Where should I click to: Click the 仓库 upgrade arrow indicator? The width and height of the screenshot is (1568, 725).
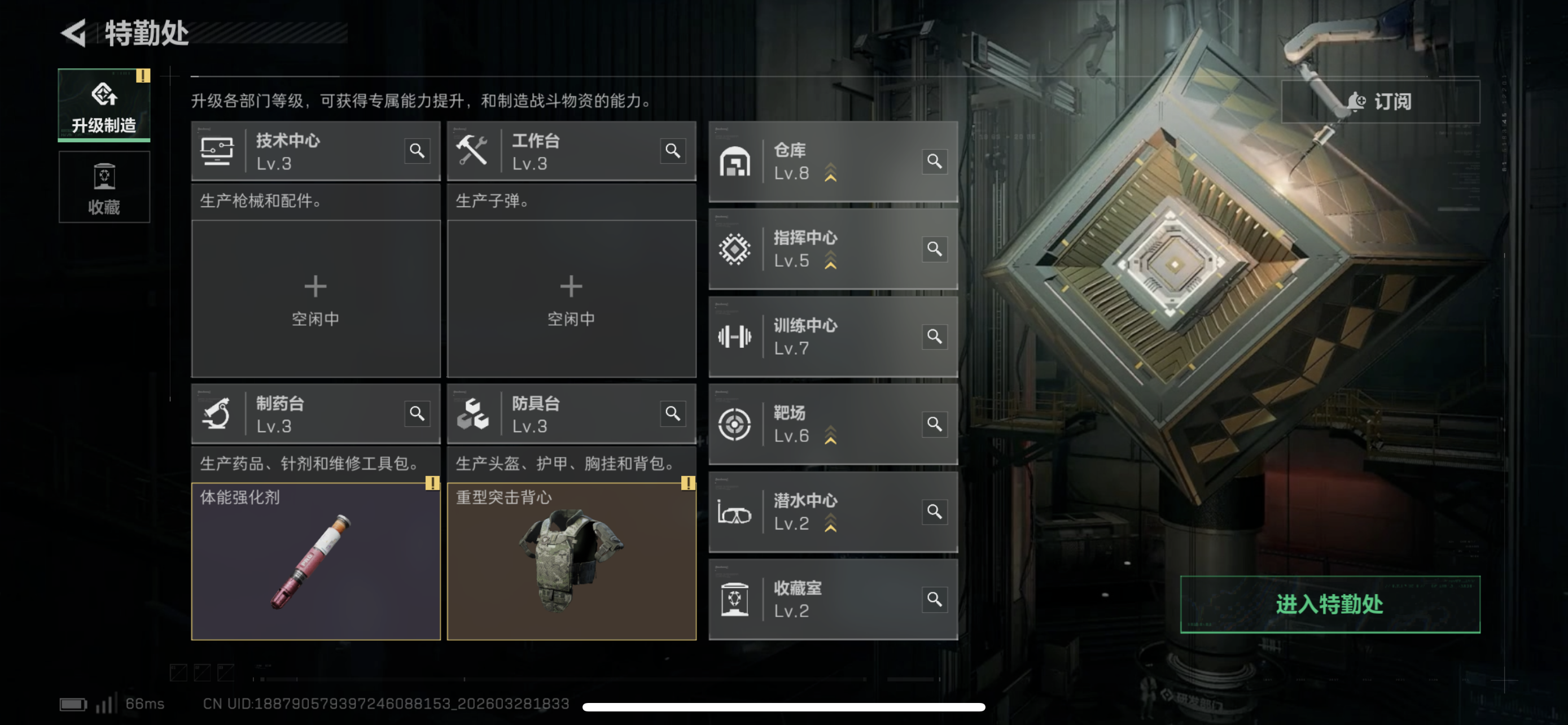pyautogui.click(x=830, y=173)
